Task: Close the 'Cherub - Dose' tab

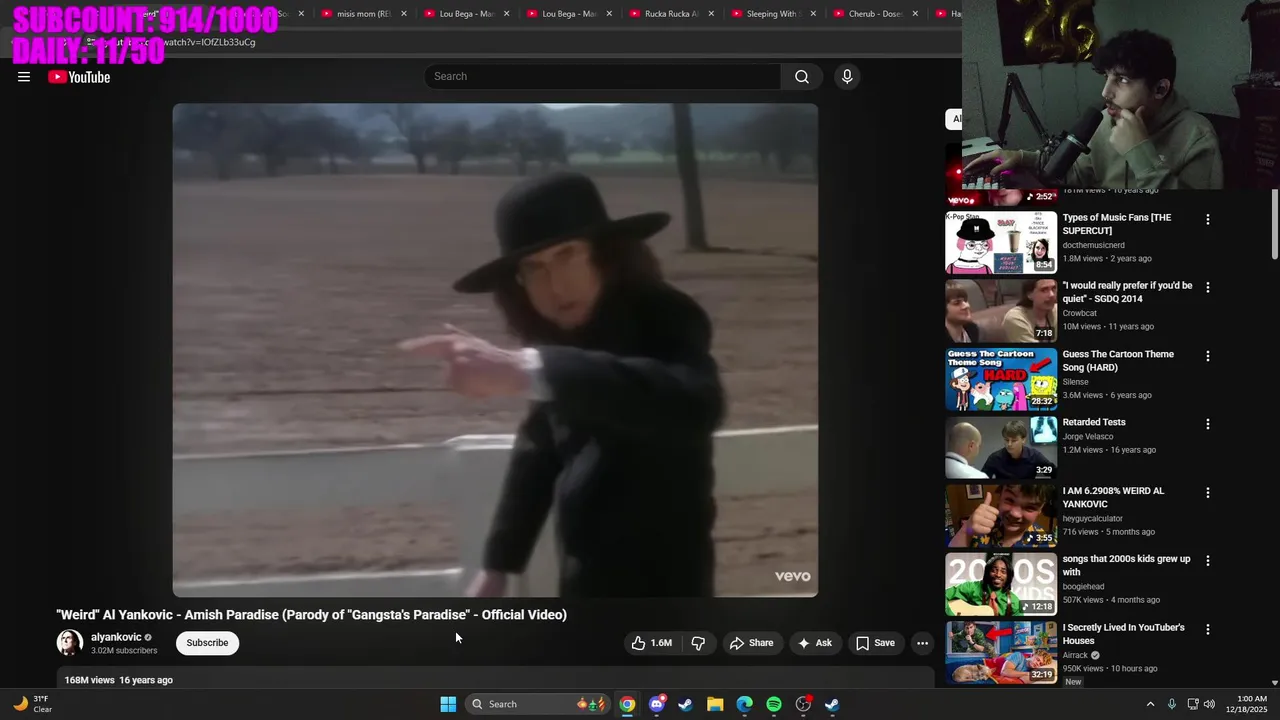Action: click(x=915, y=14)
